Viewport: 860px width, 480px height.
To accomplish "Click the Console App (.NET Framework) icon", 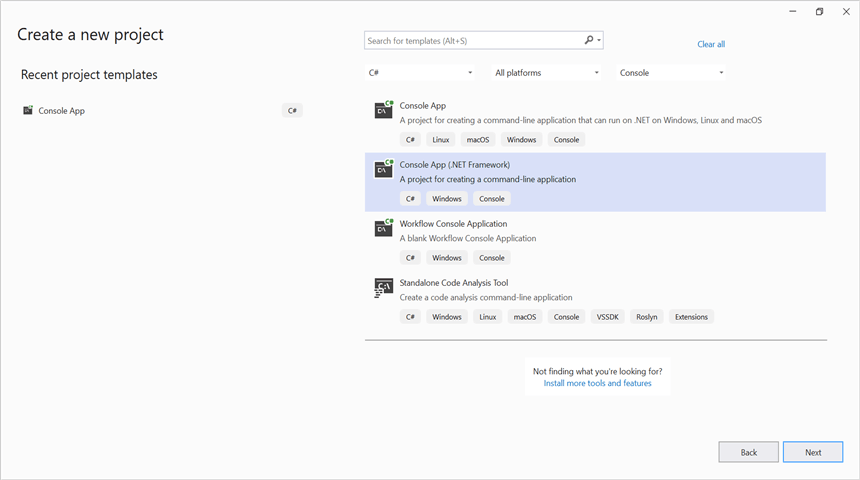I will pos(383,169).
